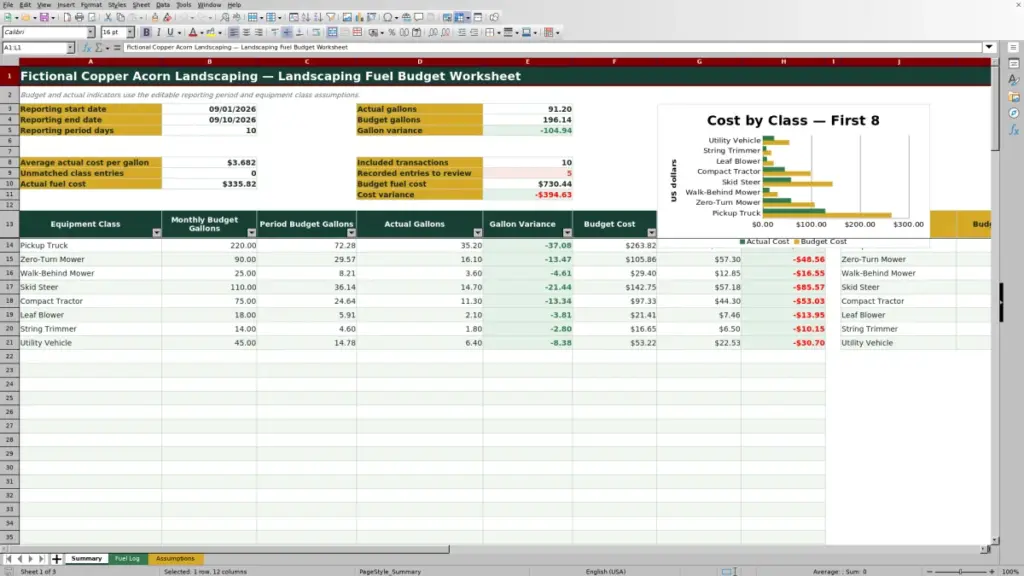Click the Spelling check icon

click(x=236, y=18)
